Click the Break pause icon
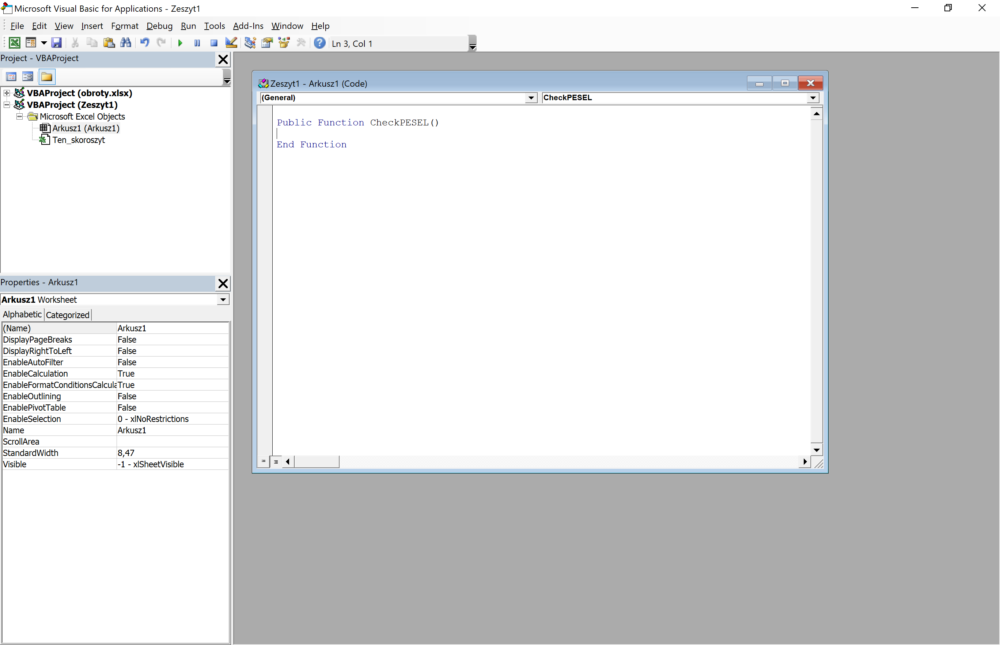 [x=197, y=43]
